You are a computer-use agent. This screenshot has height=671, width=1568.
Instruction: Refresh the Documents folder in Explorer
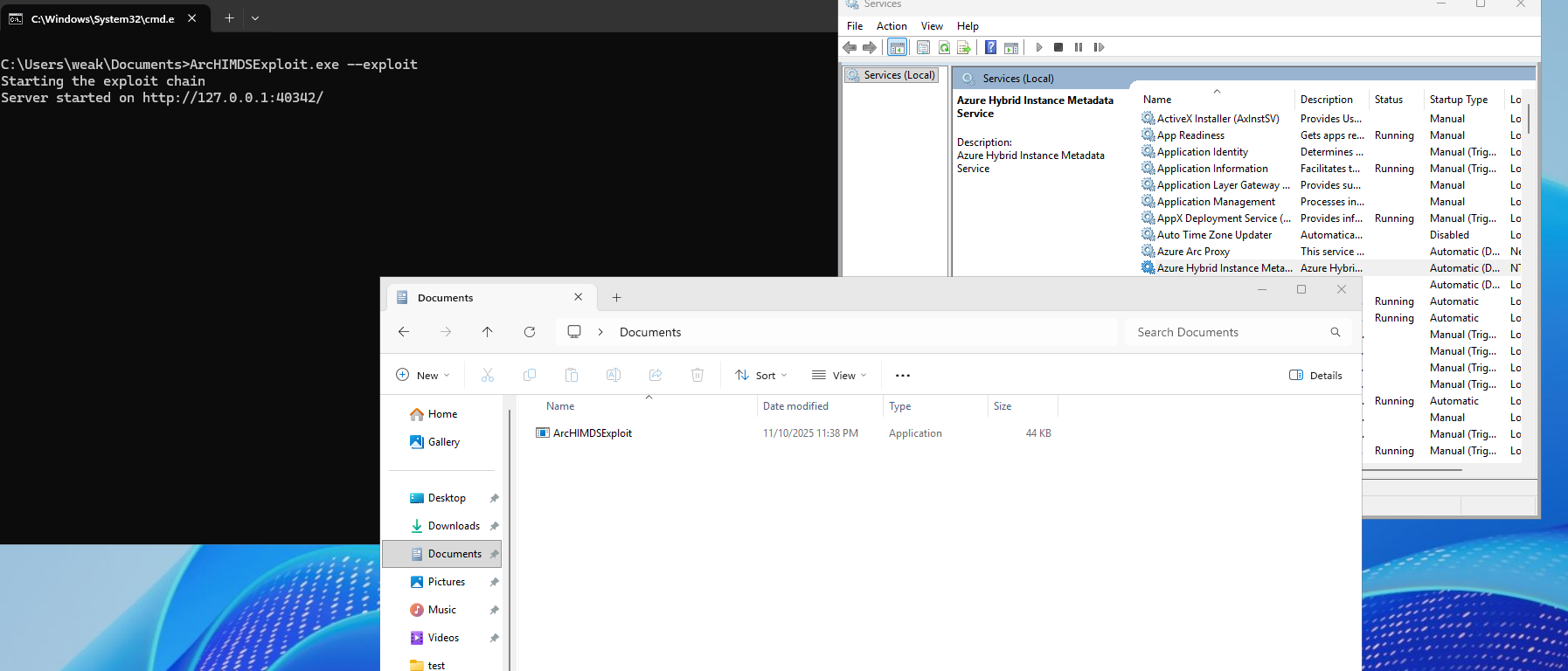click(530, 332)
